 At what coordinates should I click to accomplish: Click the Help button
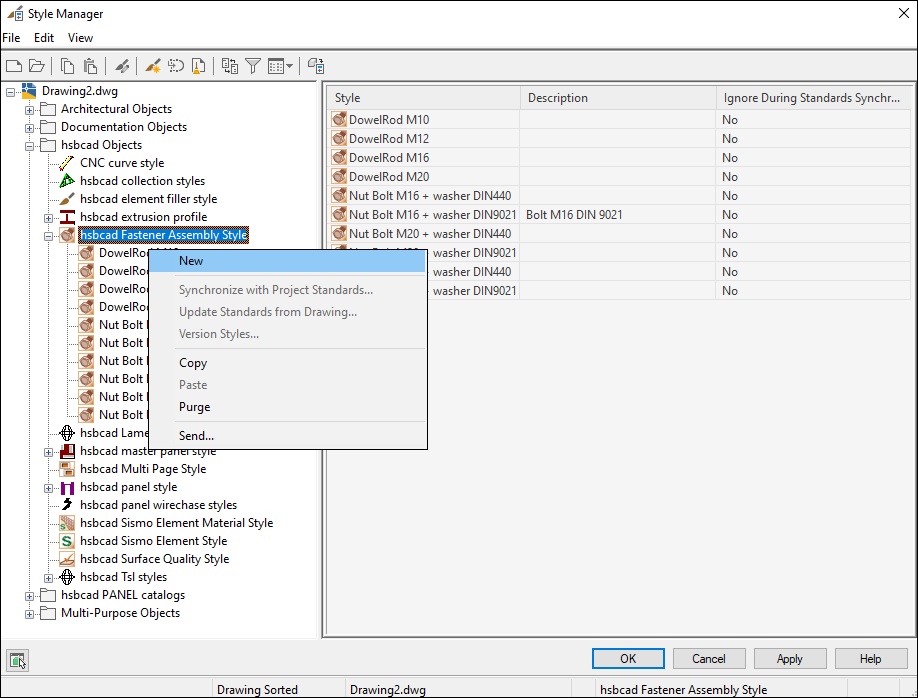(871, 659)
